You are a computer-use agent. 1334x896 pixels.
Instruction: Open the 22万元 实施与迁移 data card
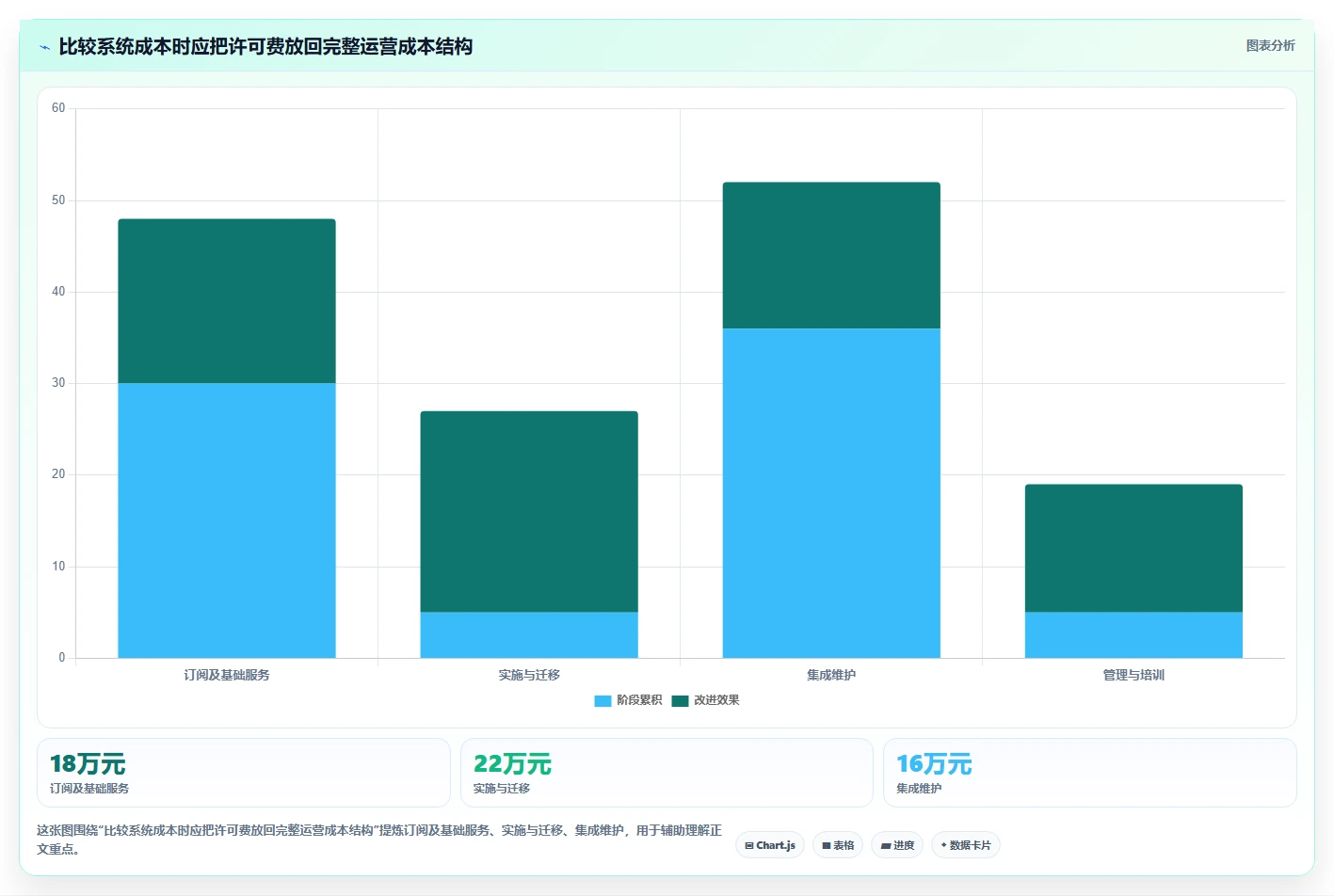tap(667, 773)
